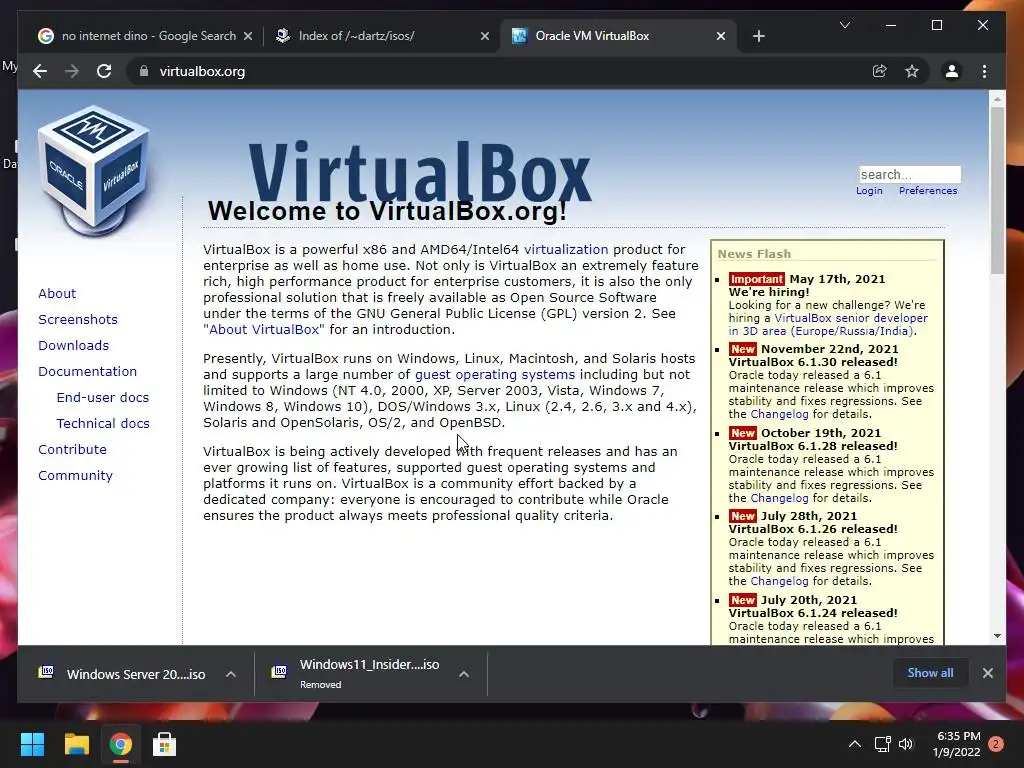Reload the virtualbox.org page
1024x768 pixels.
[104, 71]
